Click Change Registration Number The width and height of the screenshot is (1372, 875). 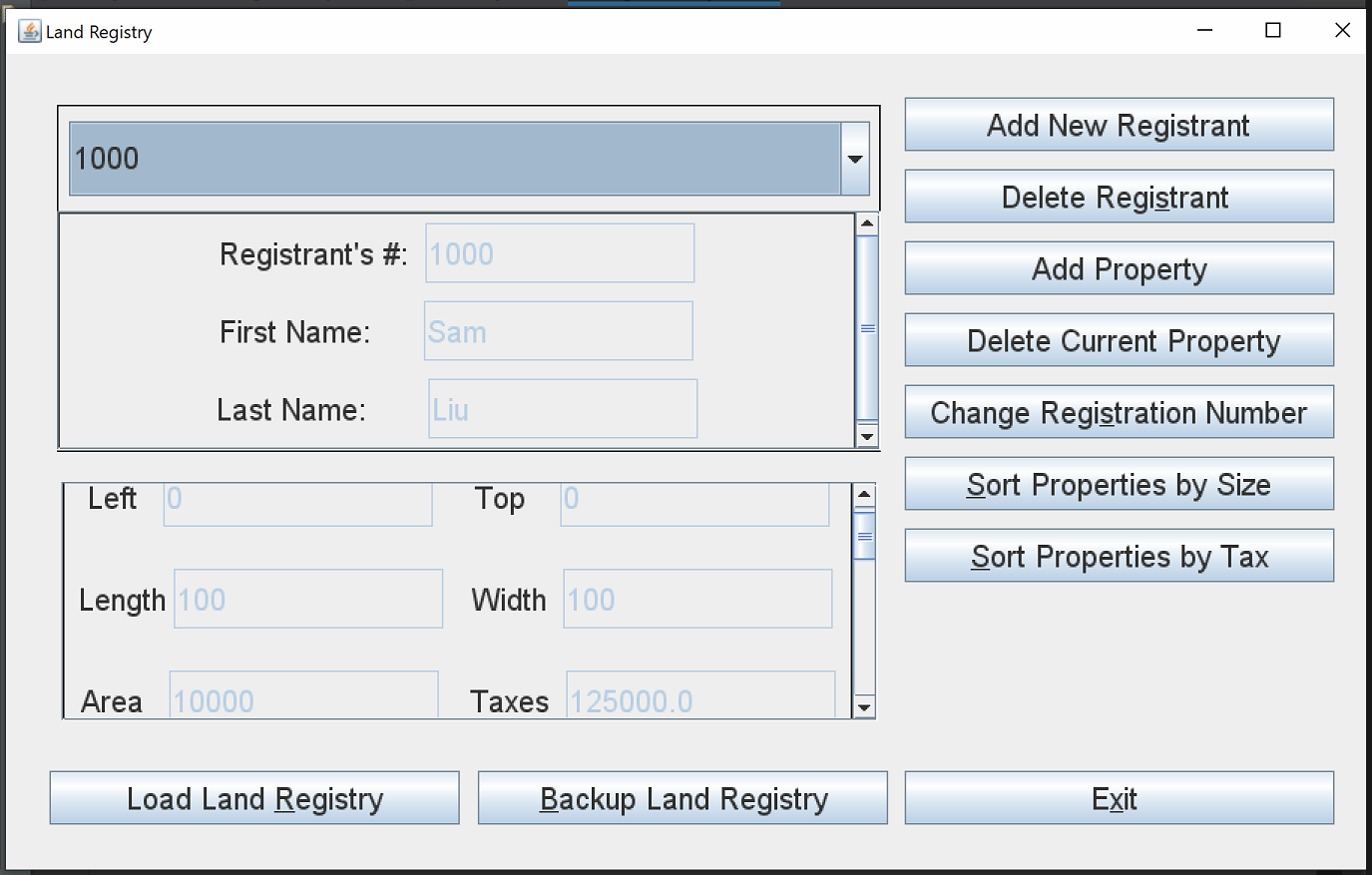[1118, 412]
